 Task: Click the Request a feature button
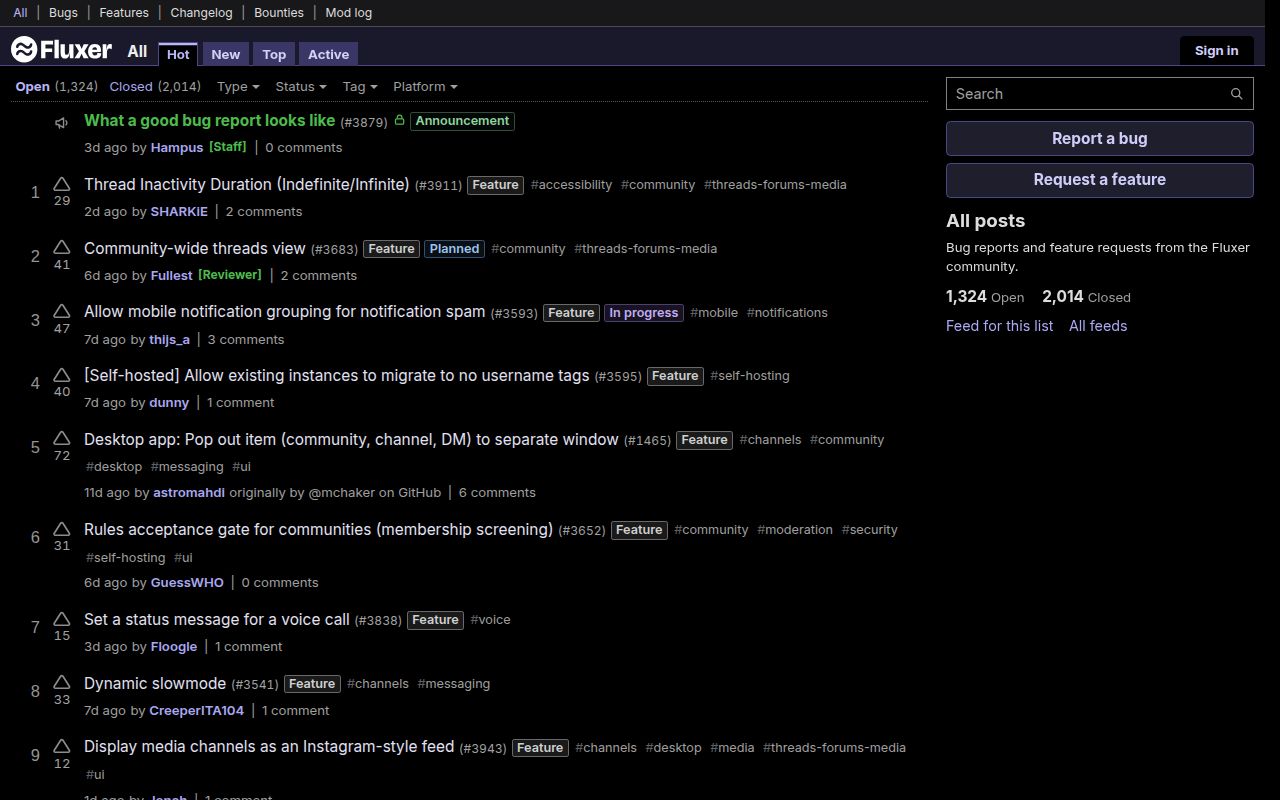[x=1099, y=180]
